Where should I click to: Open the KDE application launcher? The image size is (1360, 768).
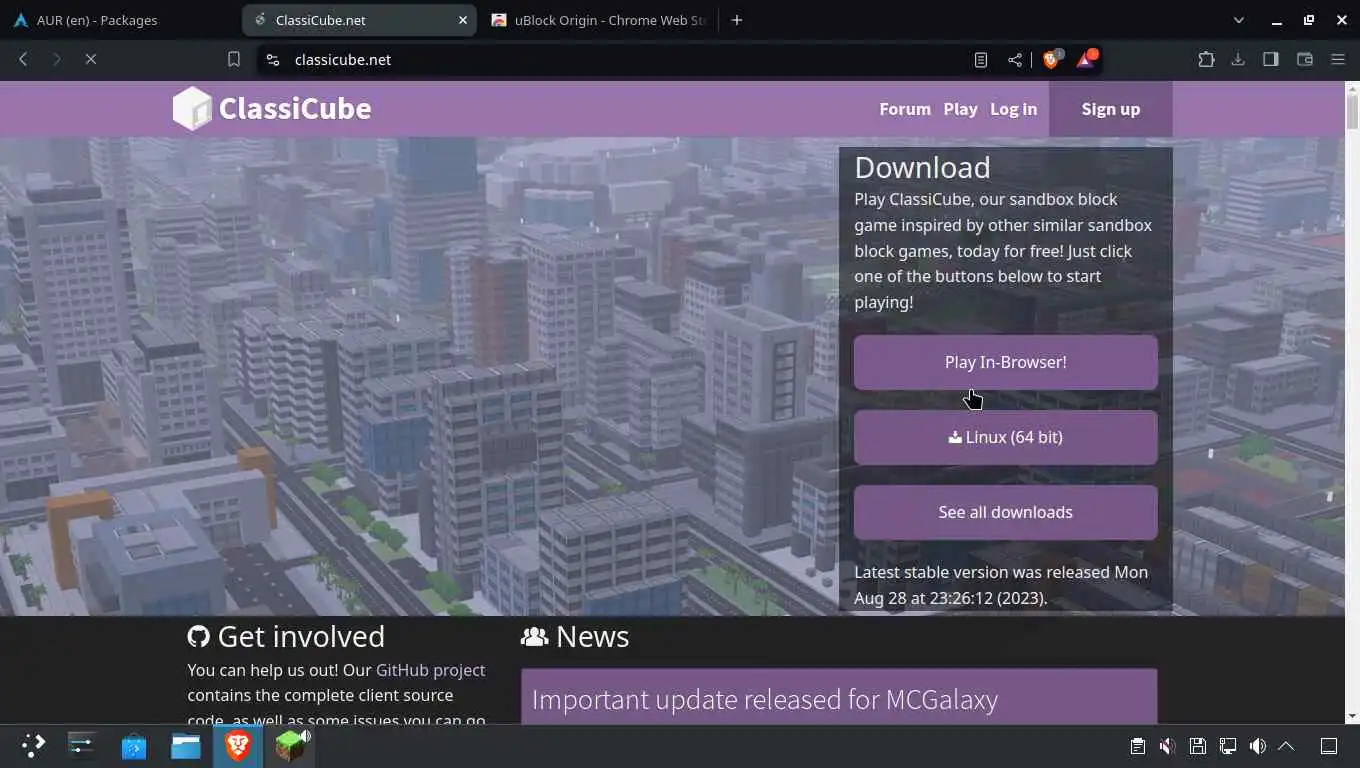33,745
